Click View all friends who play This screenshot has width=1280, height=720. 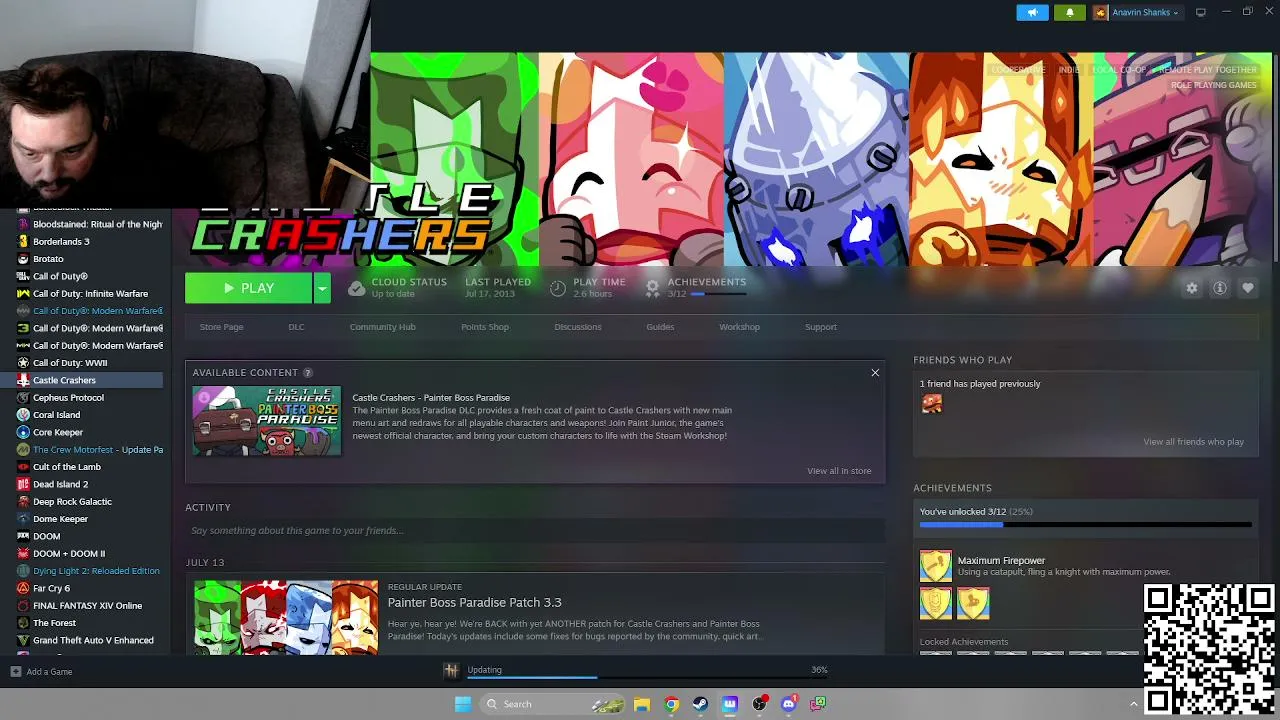[x=1194, y=442]
